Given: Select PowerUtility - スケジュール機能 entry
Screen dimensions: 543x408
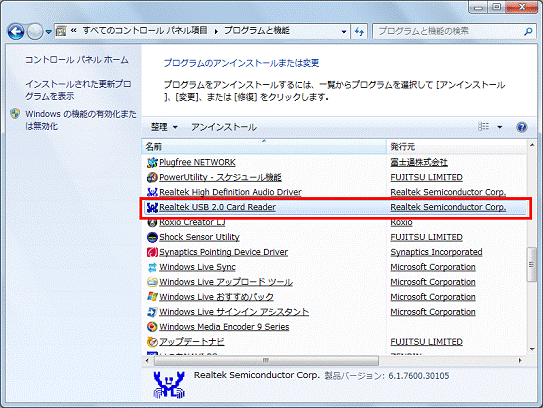Looking at the screenshot, I should [220, 177].
